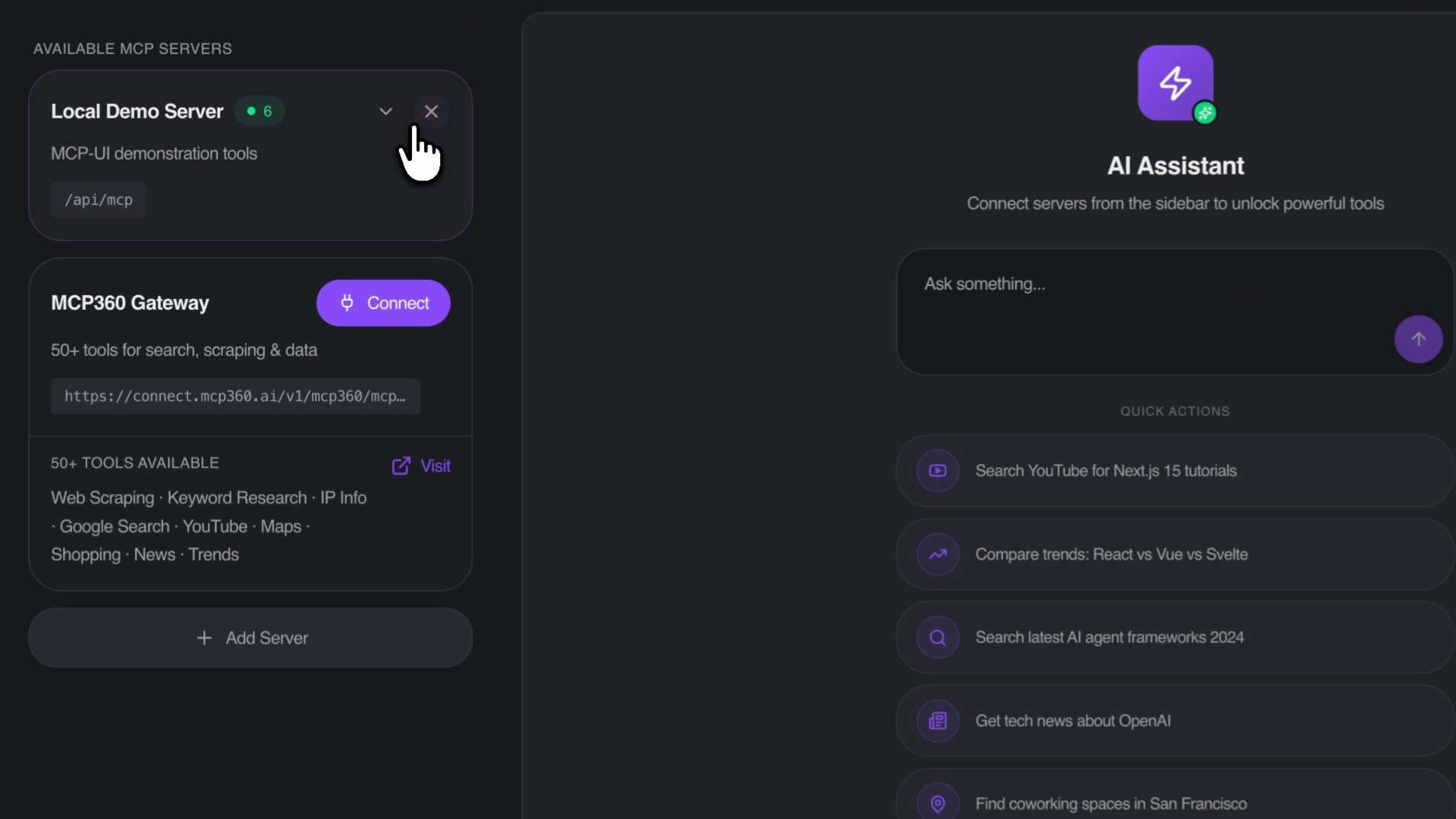Click the green sparkle badge on assistant logo
Image resolution: width=1456 pixels, height=819 pixels.
click(x=1205, y=114)
